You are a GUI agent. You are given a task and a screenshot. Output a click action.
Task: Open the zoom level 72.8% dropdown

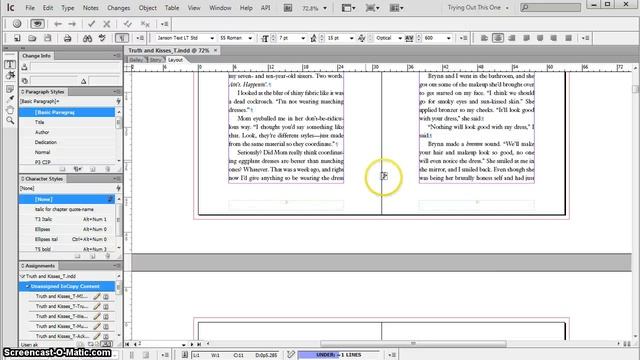click(x=325, y=8)
